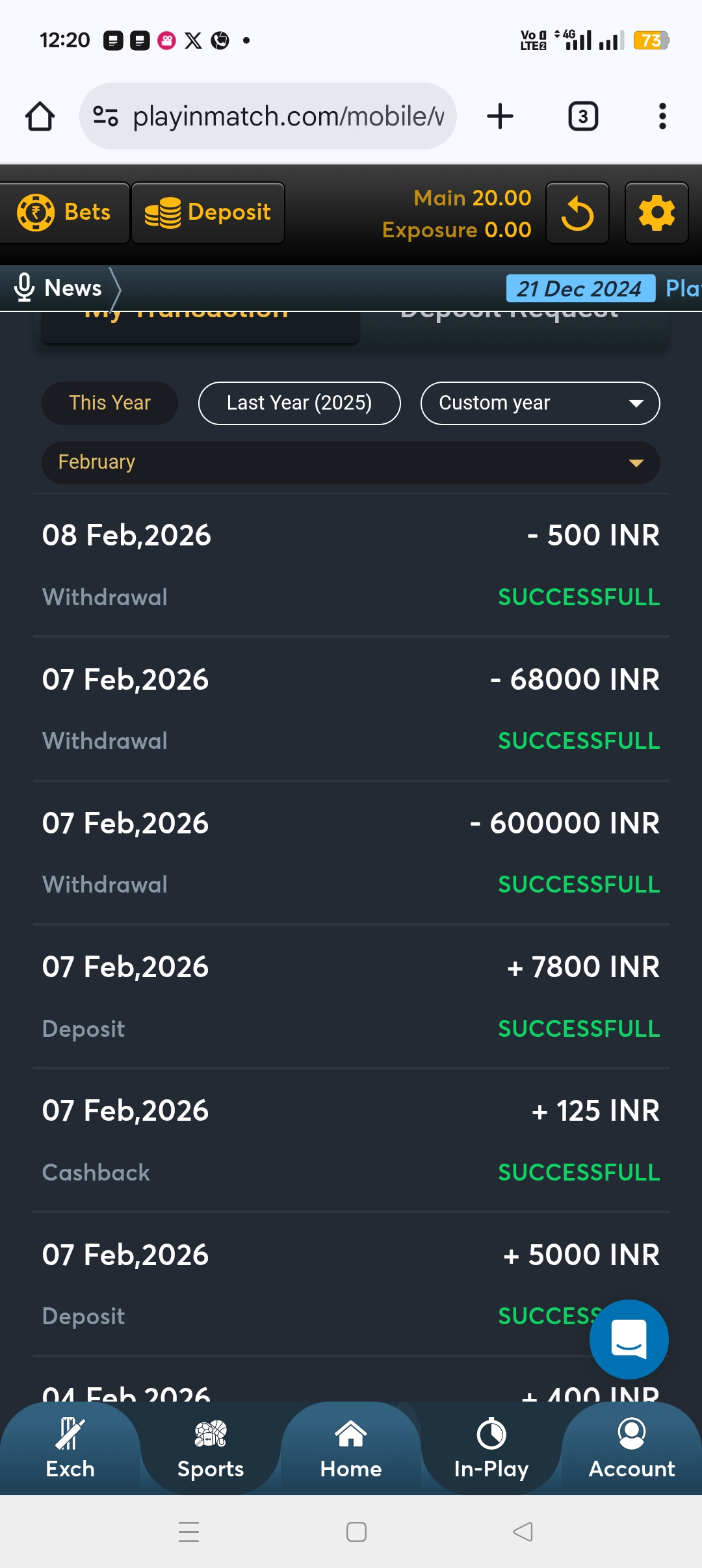Screen dimensions: 702x1568
Task: Open the tab switcher showing 3 tabs
Action: [583, 116]
